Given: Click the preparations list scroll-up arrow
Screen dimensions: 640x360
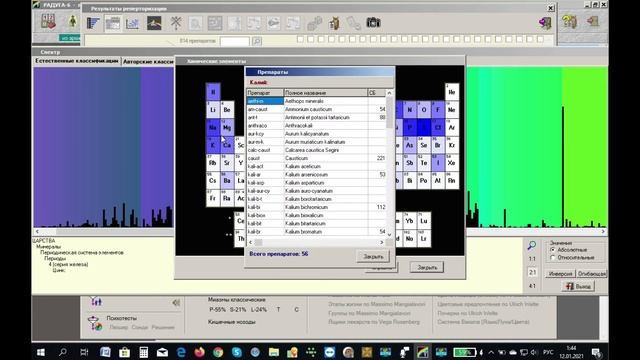Looking at the screenshot, I should (x=389, y=93).
